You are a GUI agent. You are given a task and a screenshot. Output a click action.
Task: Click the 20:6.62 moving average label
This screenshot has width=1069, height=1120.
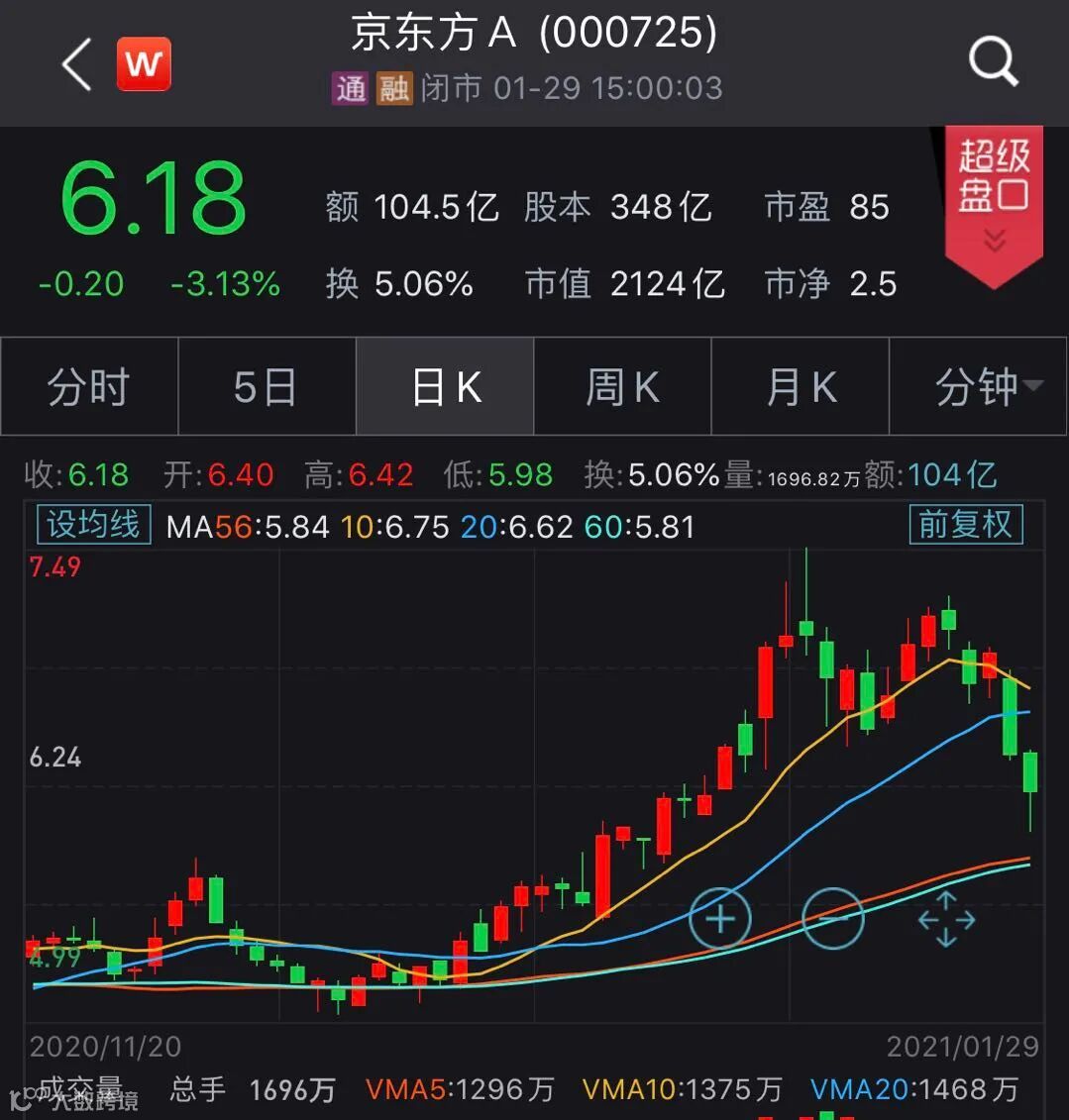point(516,528)
